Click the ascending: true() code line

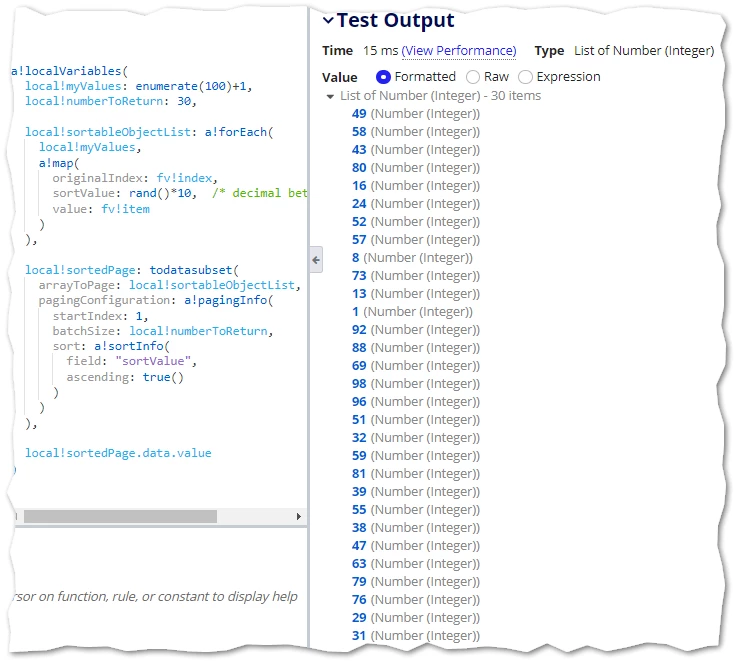pos(125,377)
